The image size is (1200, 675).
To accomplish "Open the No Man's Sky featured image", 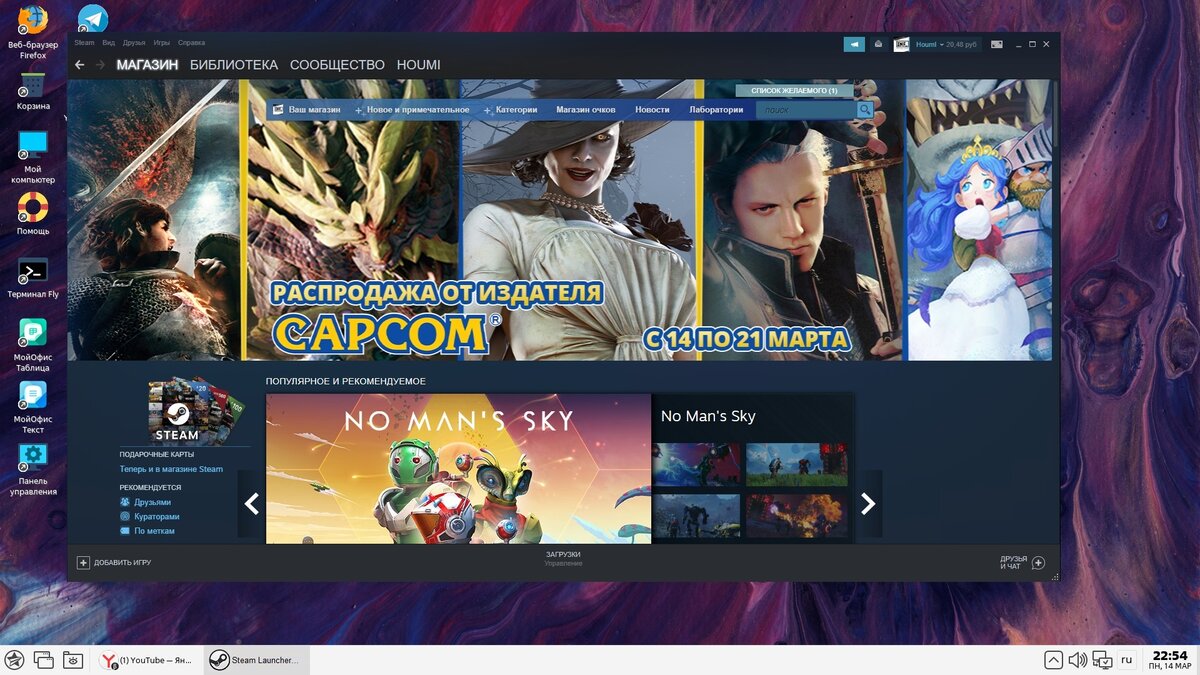I will pyautogui.click(x=458, y=469).
